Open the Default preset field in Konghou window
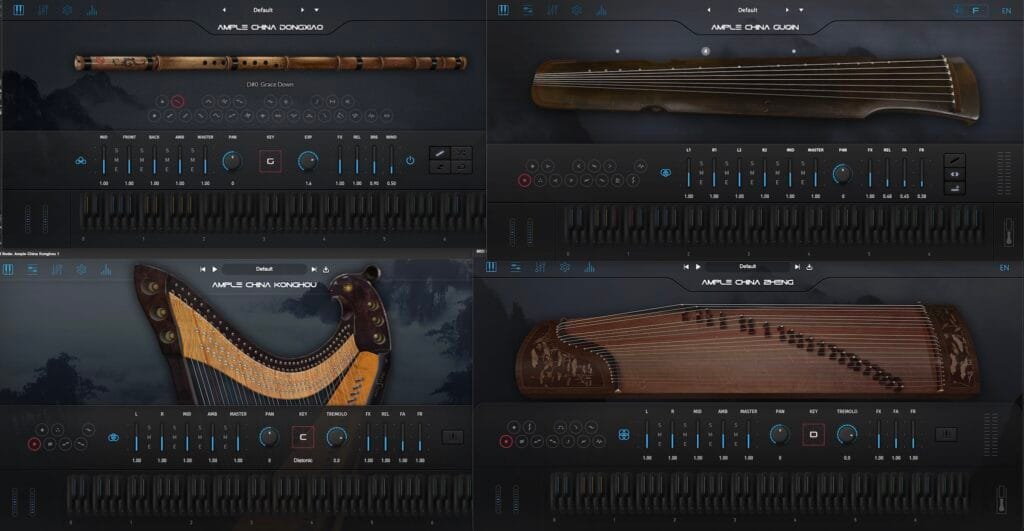 tap(264, 269)
